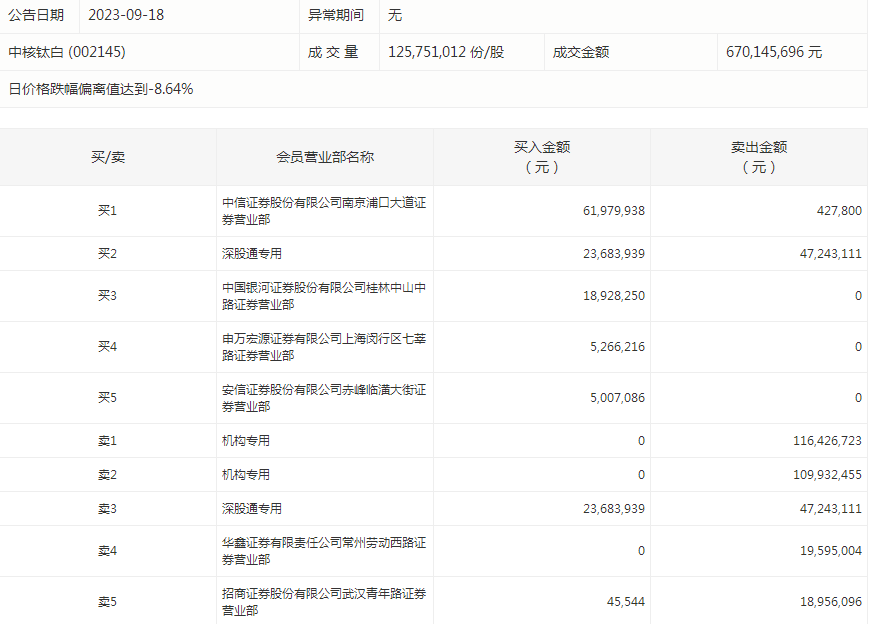The height and width of the screenshot is (624, 880).
Task: Select sell amount 427,800
Action: coord(839,211)
